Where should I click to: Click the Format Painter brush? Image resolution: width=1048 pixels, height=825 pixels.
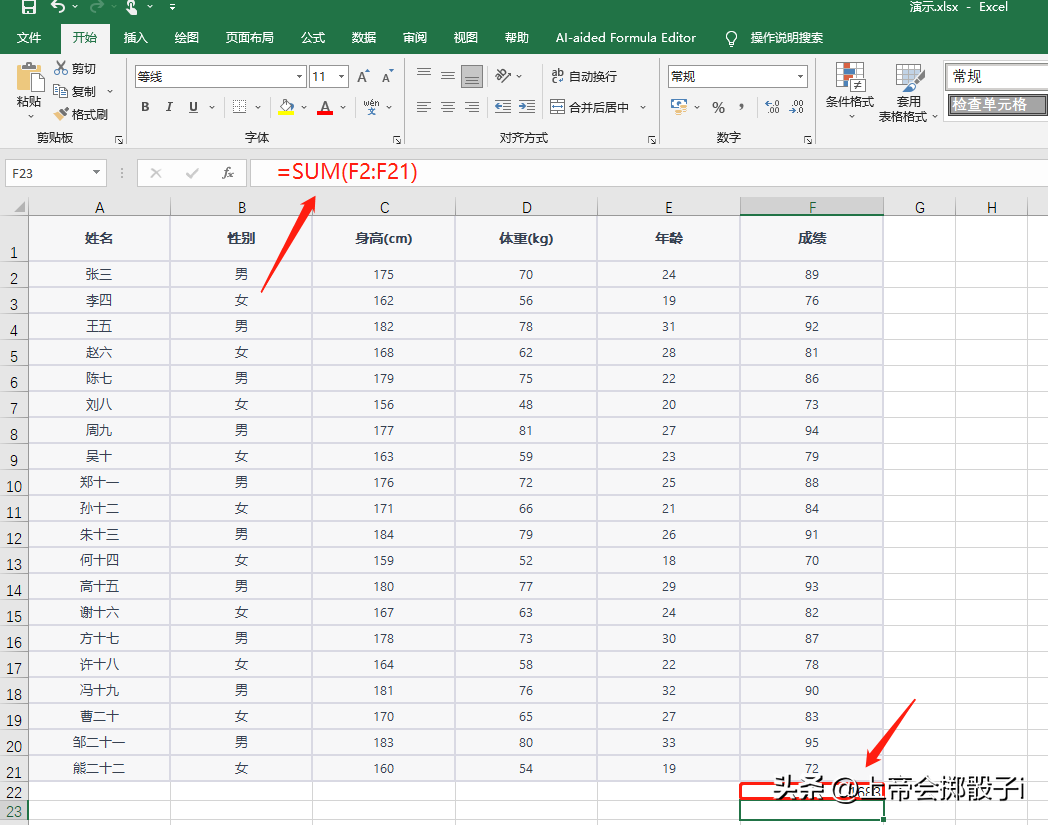tap(61, 114)
